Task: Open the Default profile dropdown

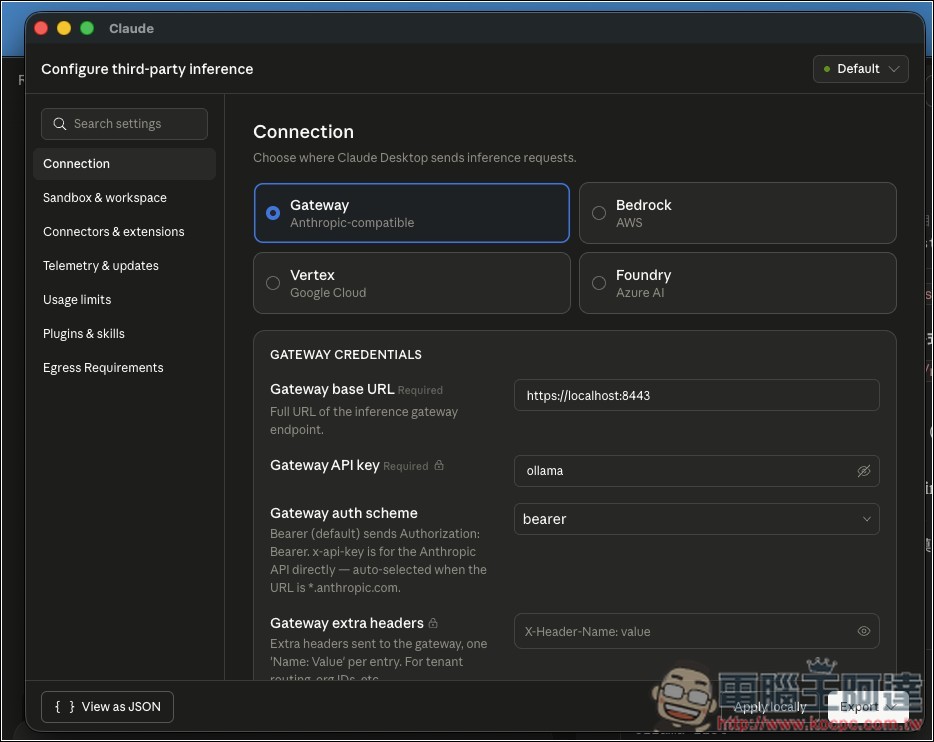Action: [860, 69]
